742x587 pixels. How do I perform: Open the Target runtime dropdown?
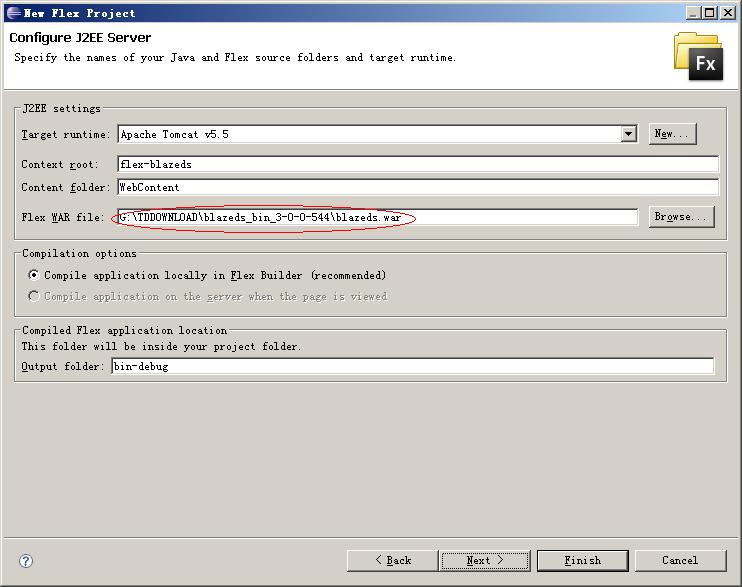[628, 134]
